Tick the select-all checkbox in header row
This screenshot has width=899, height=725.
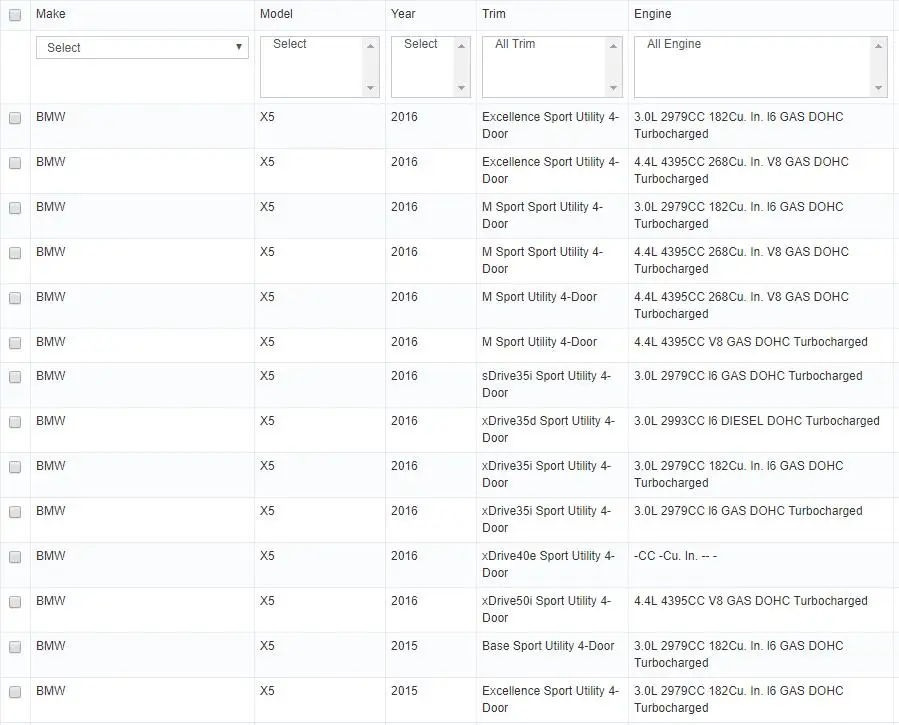15,15
